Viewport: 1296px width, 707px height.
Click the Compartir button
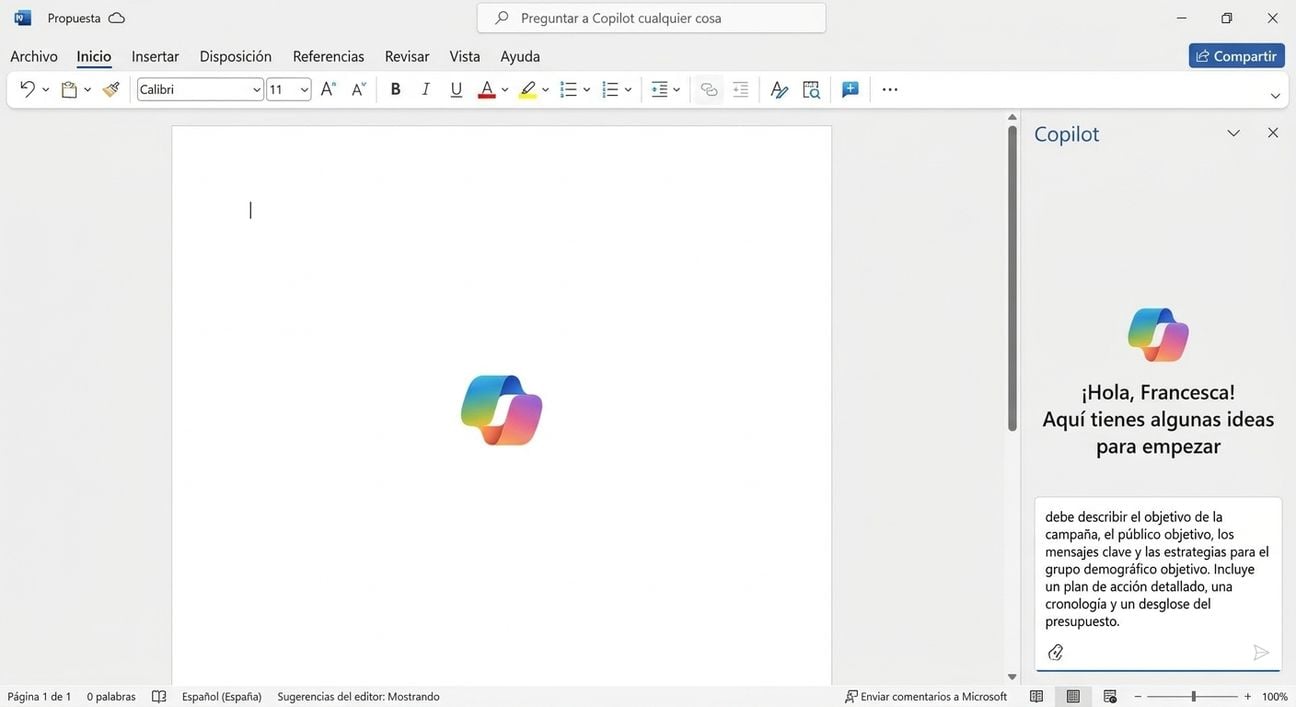[1237, 56]
